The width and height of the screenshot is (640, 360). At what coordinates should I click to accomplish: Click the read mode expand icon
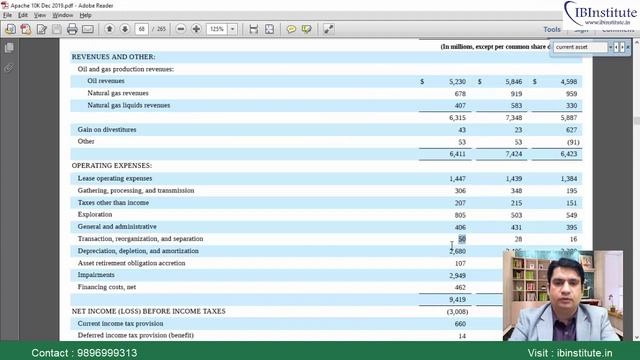tap(329, 29)
